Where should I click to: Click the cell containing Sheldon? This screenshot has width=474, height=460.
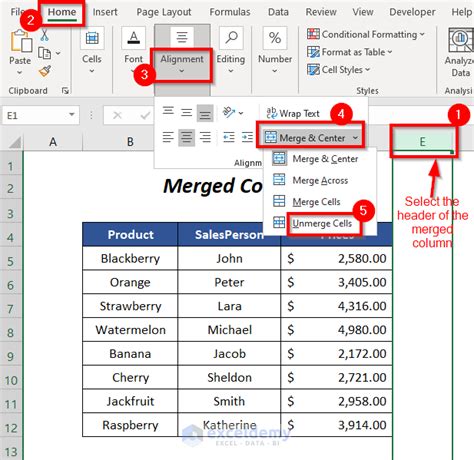click(229, 377)
